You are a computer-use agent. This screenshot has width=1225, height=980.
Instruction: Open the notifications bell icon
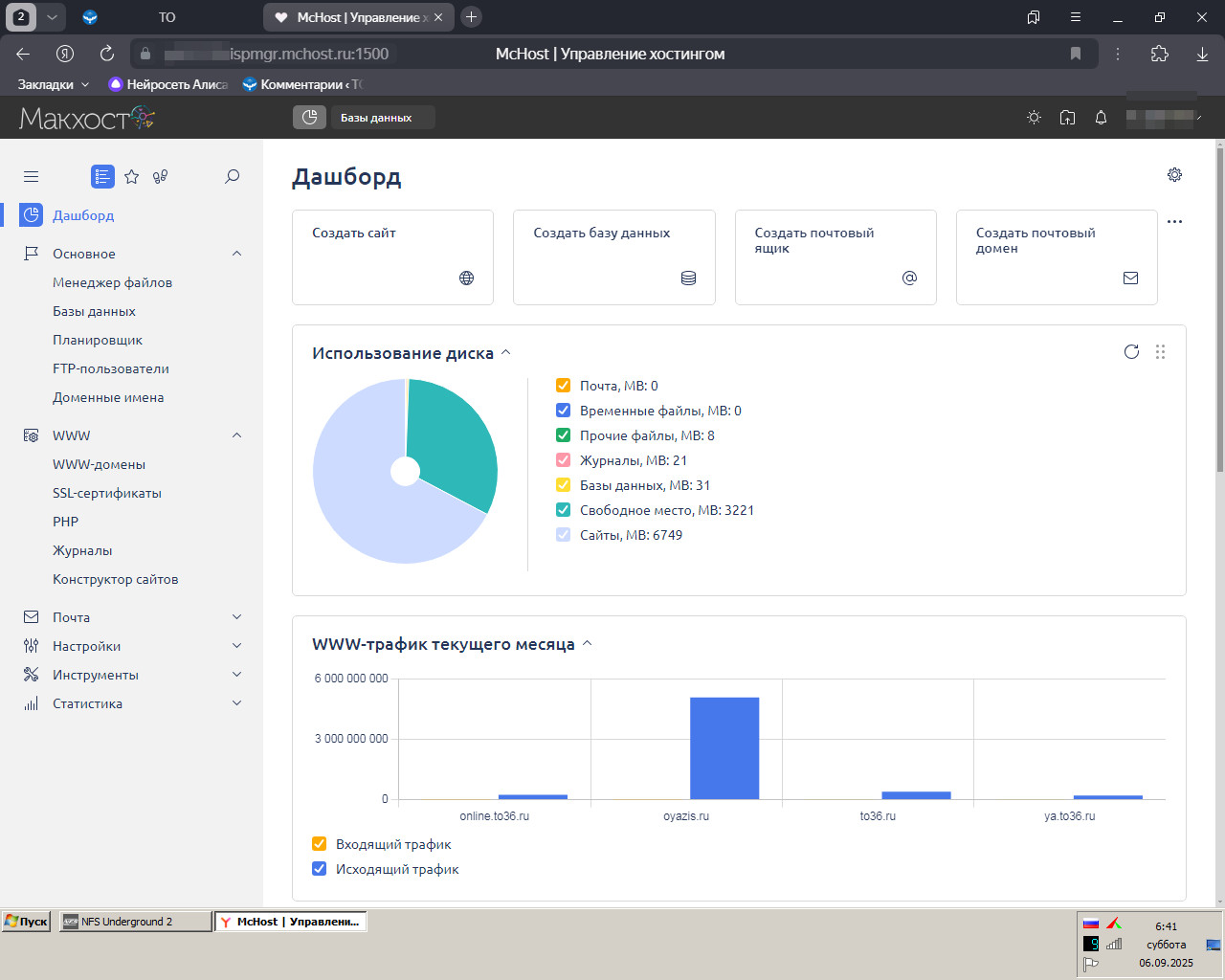(1101, 117)
